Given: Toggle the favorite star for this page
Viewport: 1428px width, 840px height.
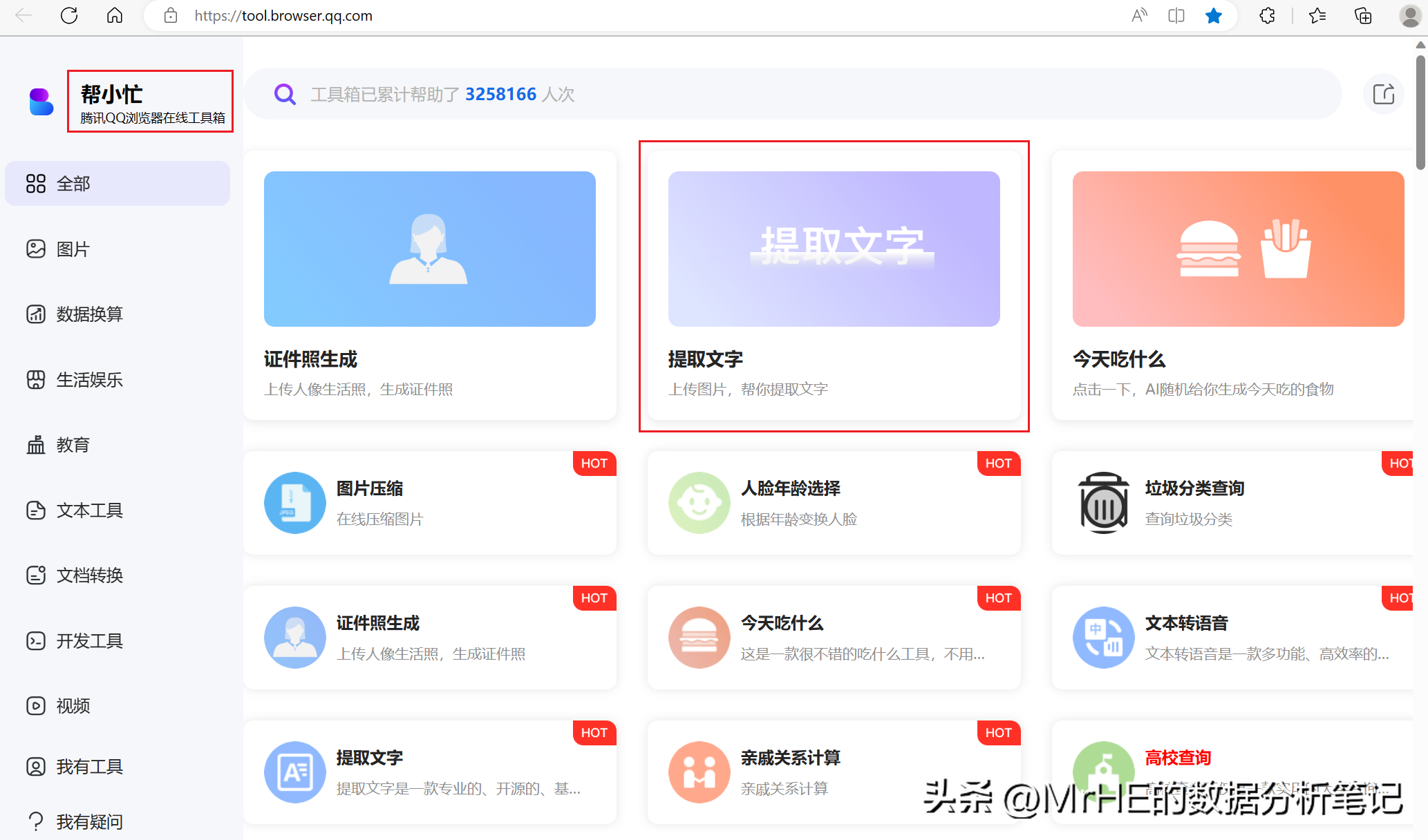Looking at the screenshot, I should point(1214,15).
